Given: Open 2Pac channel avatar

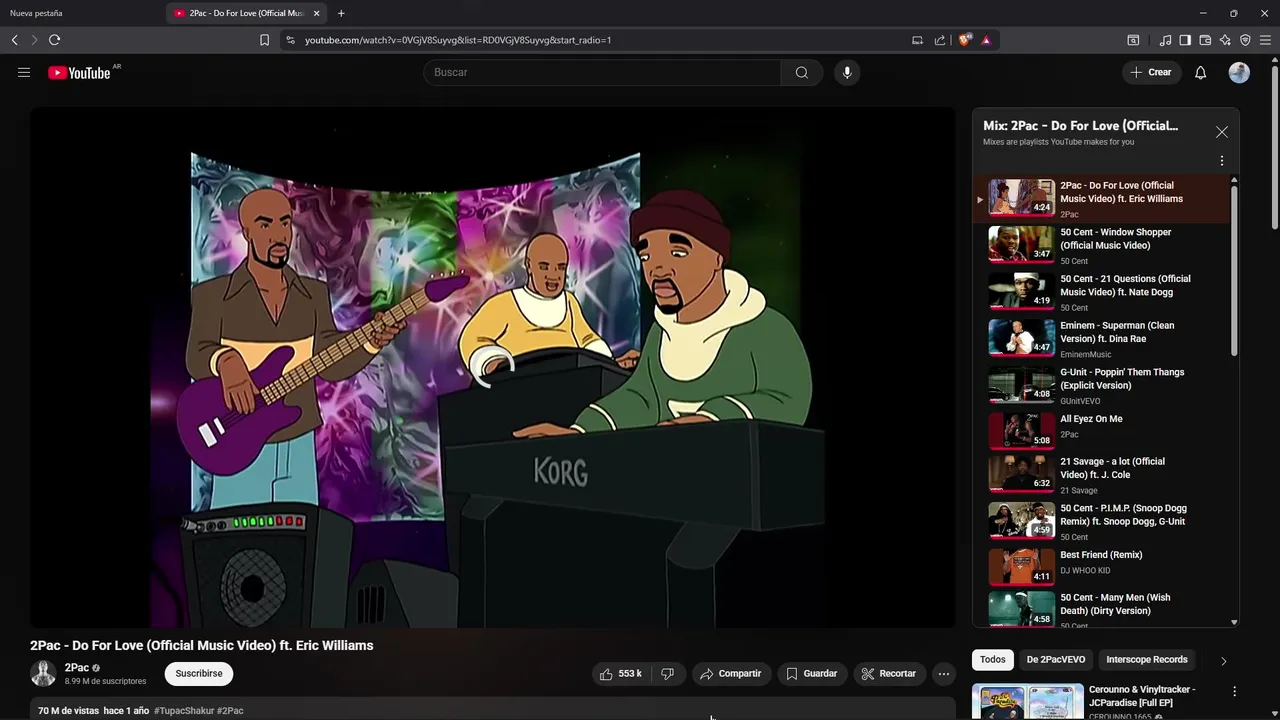Looking at the screenshot, I should 43,673.
